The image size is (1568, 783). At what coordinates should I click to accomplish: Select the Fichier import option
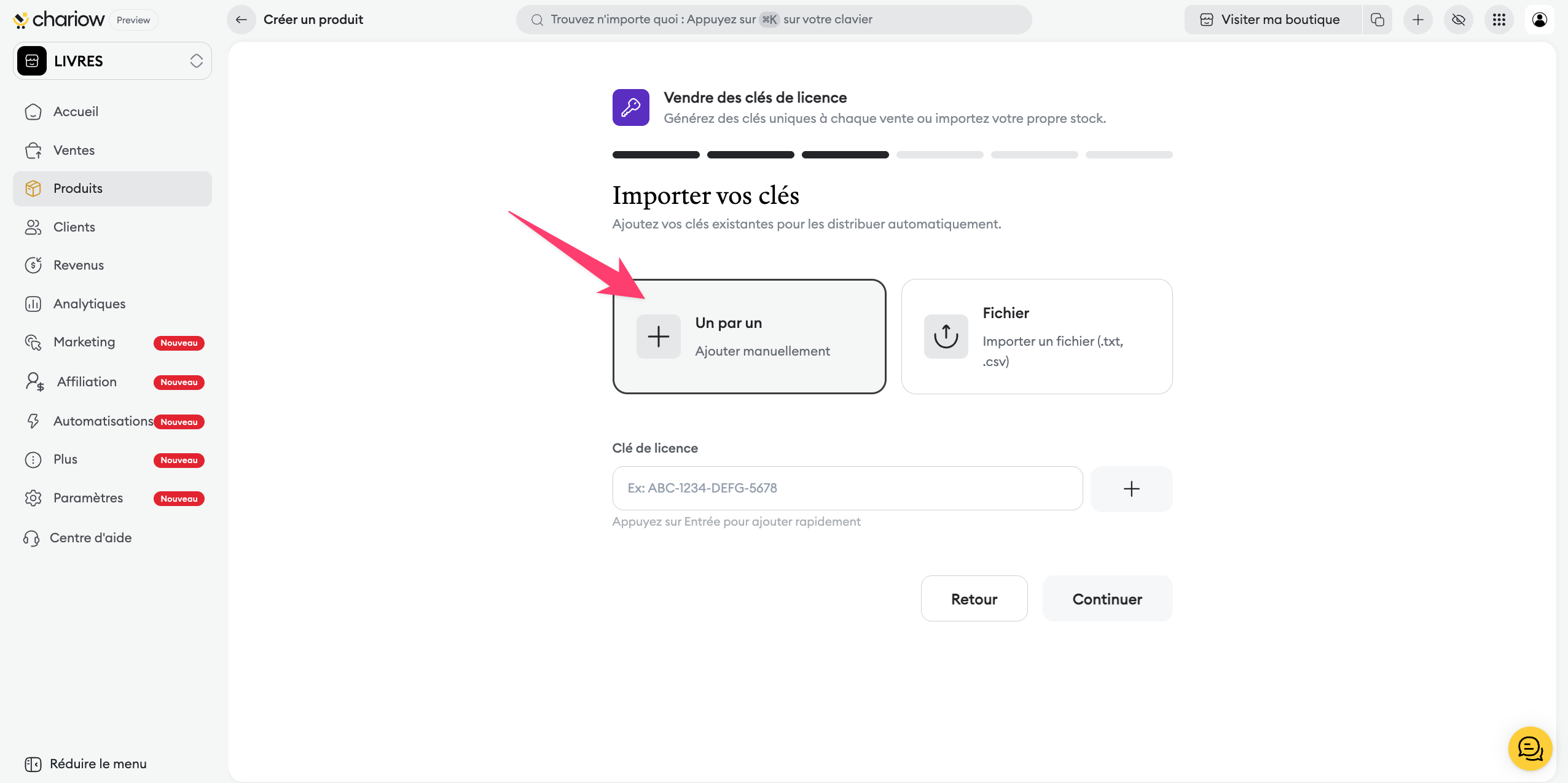(1037, 337)
